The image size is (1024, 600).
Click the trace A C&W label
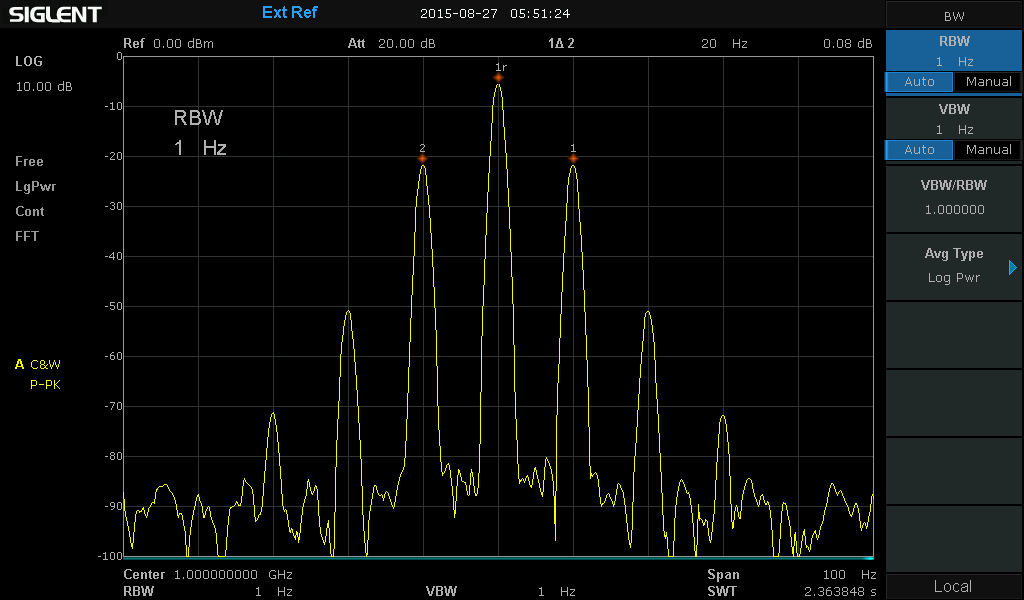pos(38,364)
